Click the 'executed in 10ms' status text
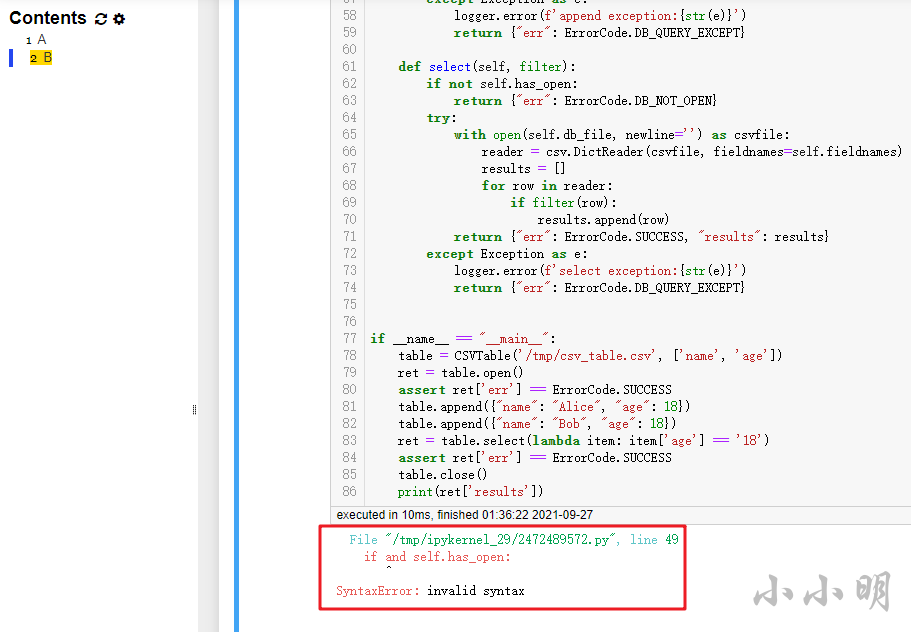Image resolution: width=911 pixels, height=632 pixels. pos(464,515)
